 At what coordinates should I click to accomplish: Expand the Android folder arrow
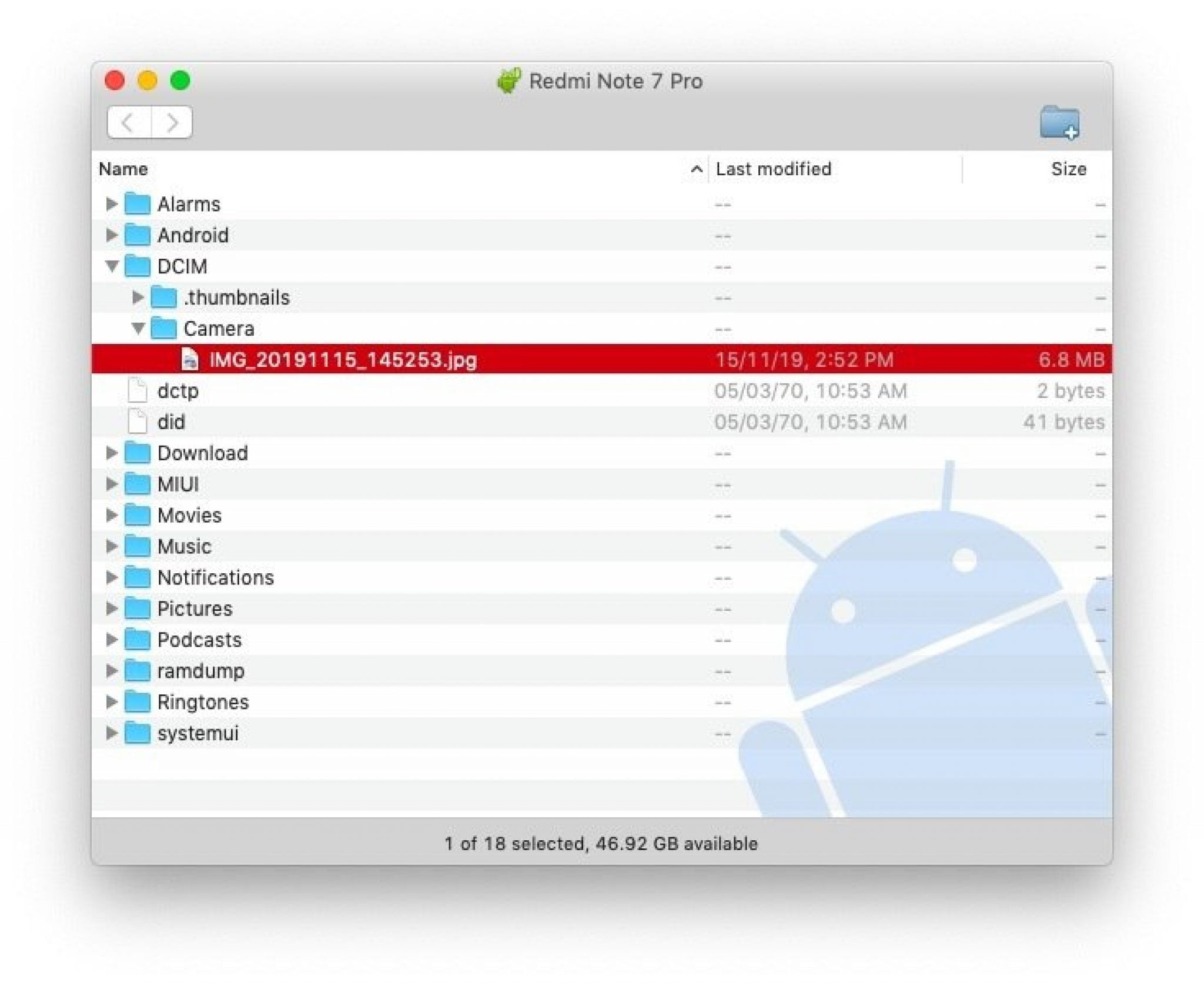coord(111,235)
